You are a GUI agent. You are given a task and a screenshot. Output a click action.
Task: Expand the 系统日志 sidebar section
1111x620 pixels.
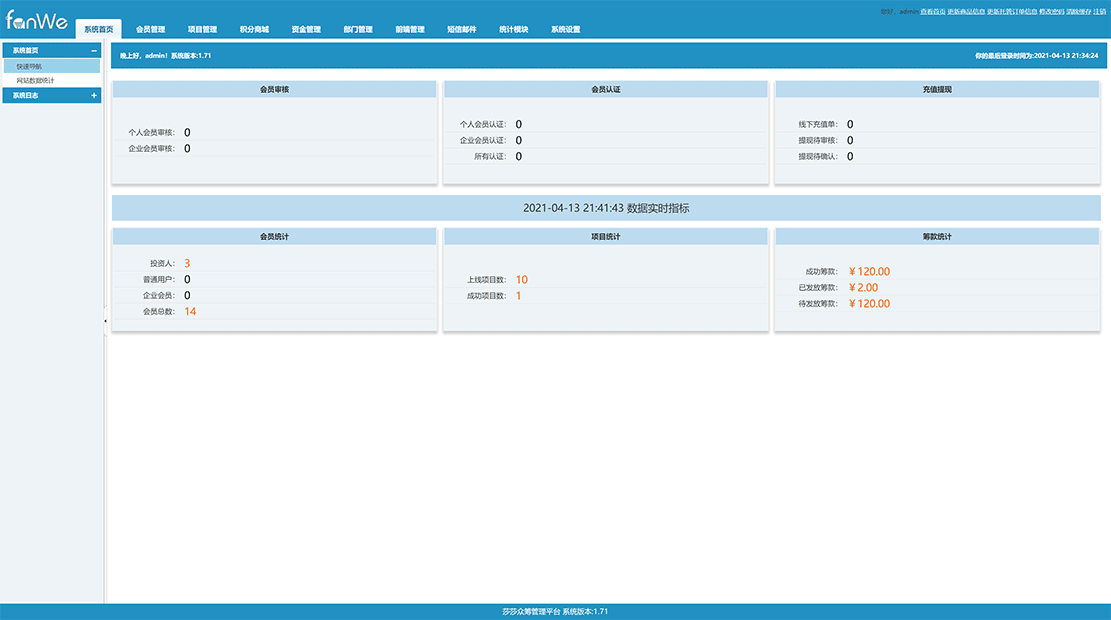pos(94,96)
